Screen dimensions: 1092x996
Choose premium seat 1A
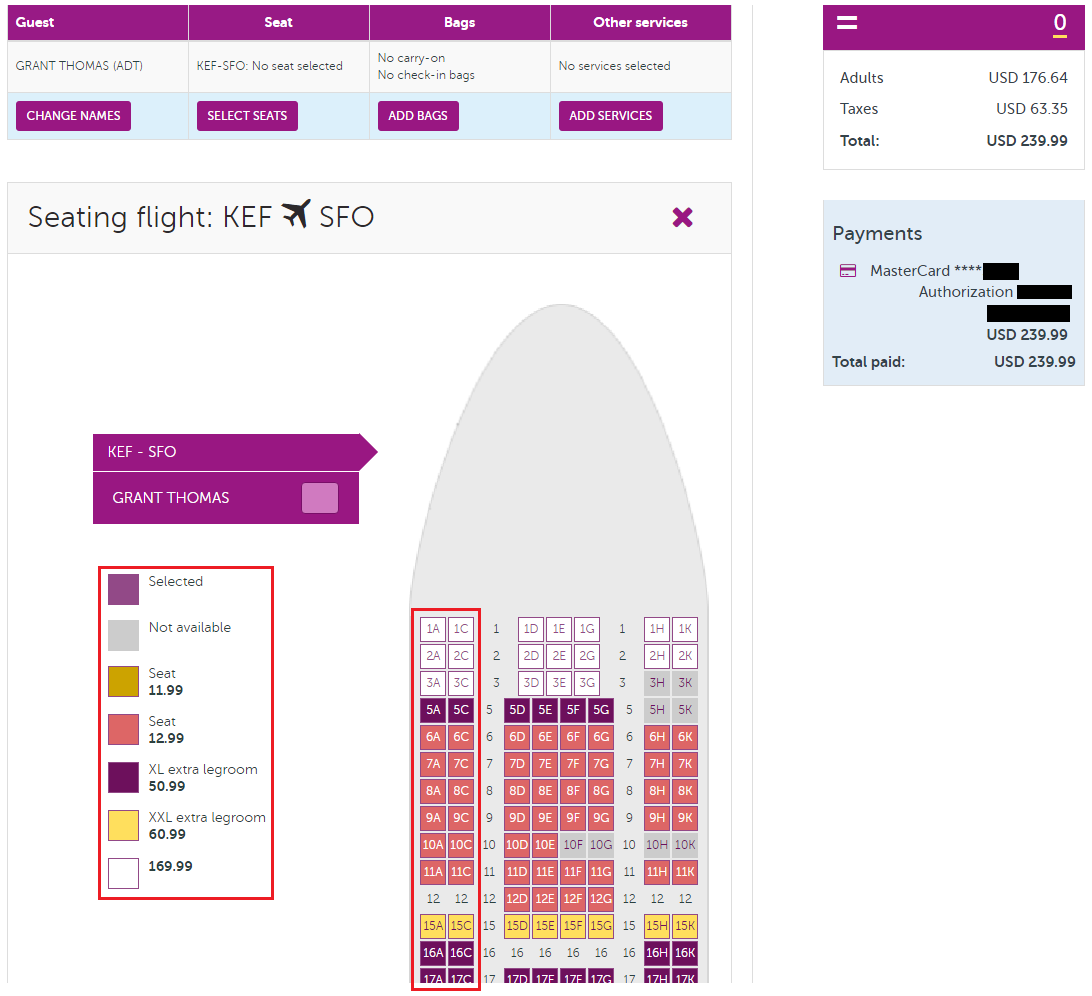click(x=433, y=630)
